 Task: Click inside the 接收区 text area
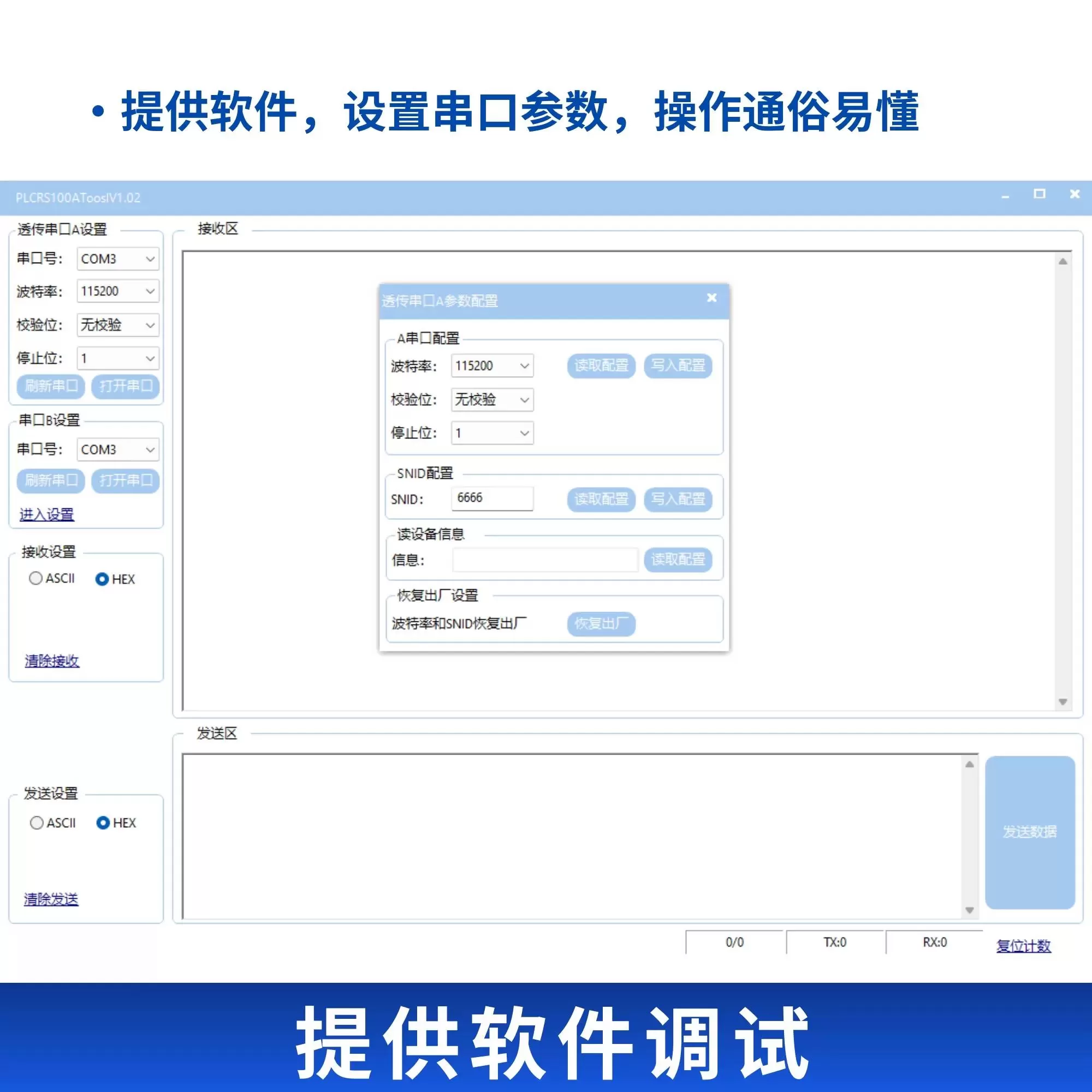[x=619, y=481]
